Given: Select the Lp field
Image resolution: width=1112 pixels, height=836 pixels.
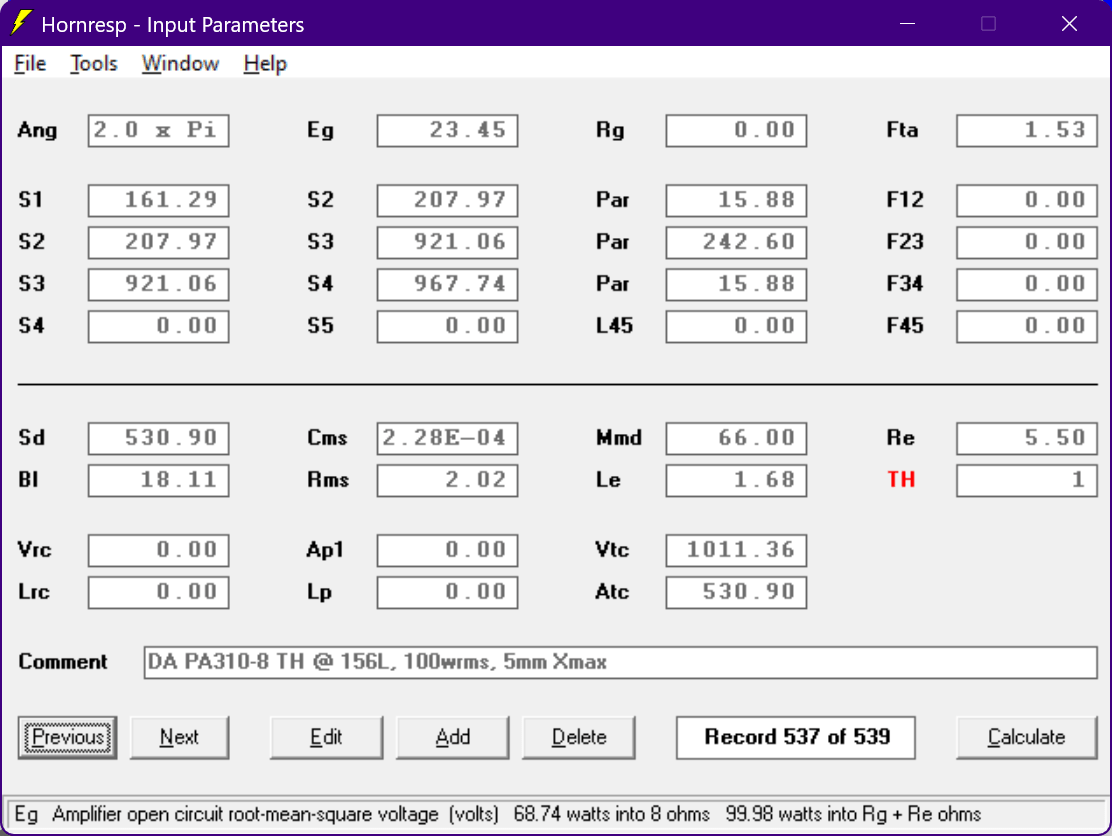Looking at the screenshot, I should point(447,592).
